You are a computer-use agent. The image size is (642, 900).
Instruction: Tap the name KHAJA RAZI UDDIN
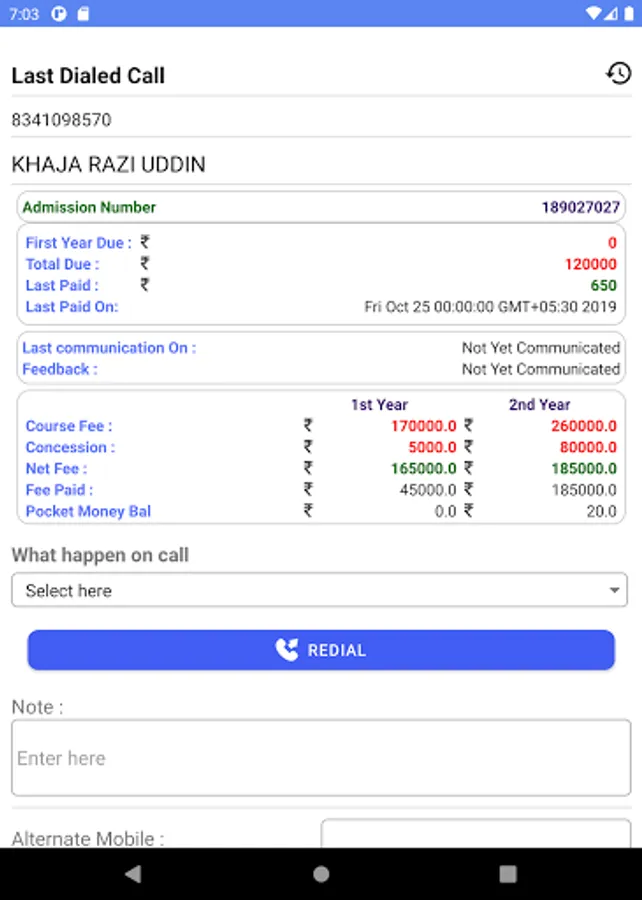pos(108,165)
